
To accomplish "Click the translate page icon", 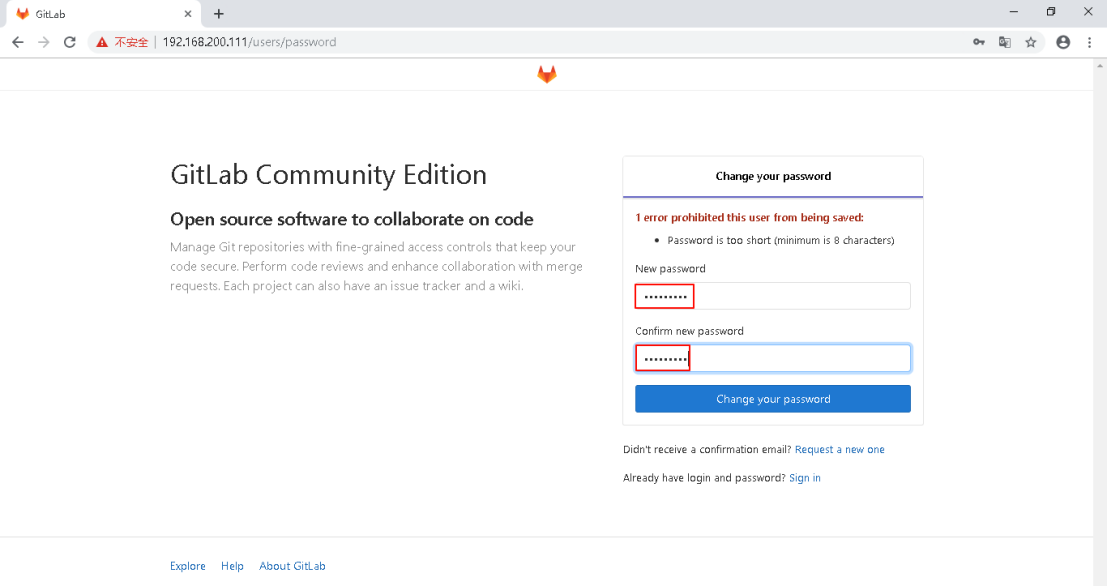I will click(1005, 42).
